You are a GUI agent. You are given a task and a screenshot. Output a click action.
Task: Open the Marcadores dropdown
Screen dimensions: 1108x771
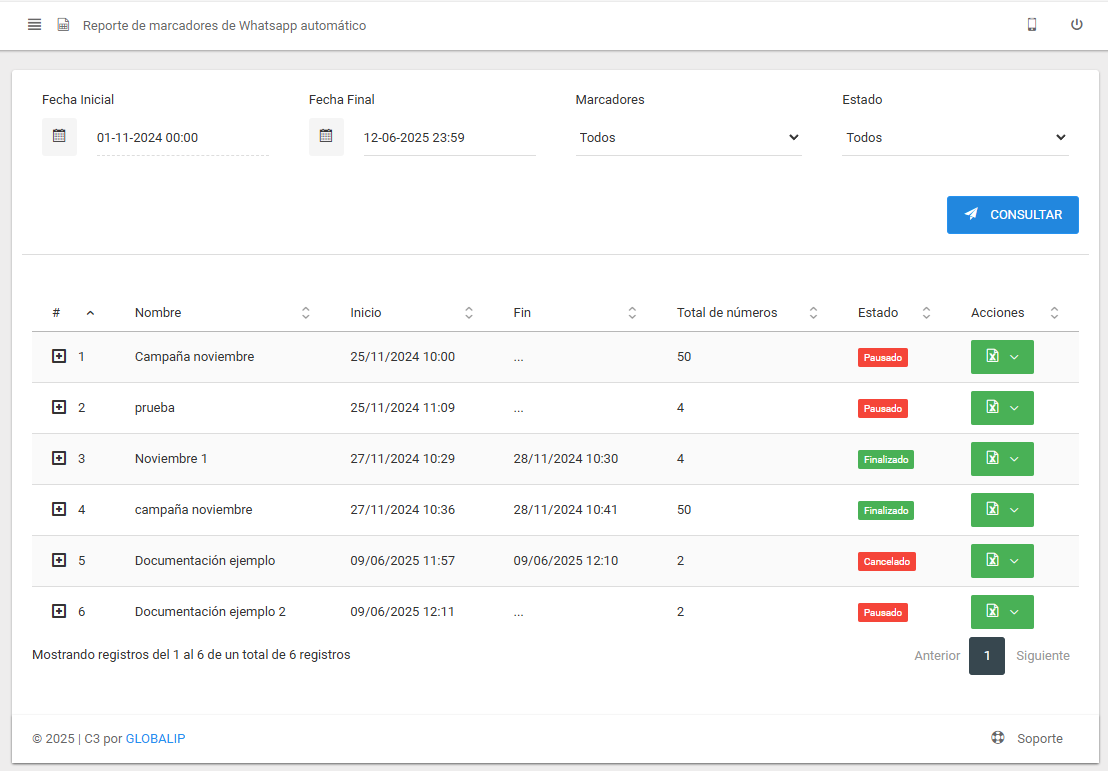pos(688,138)
